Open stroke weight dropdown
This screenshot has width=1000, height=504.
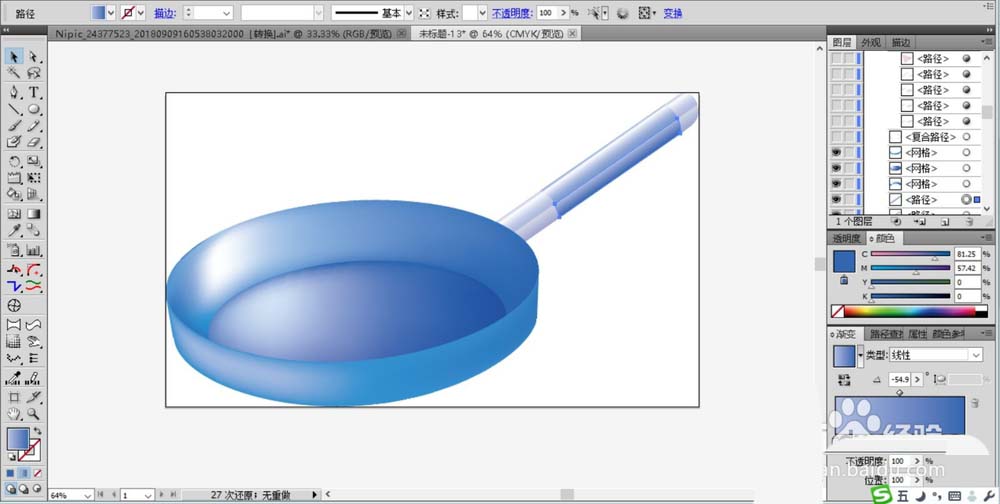[227, 13]
